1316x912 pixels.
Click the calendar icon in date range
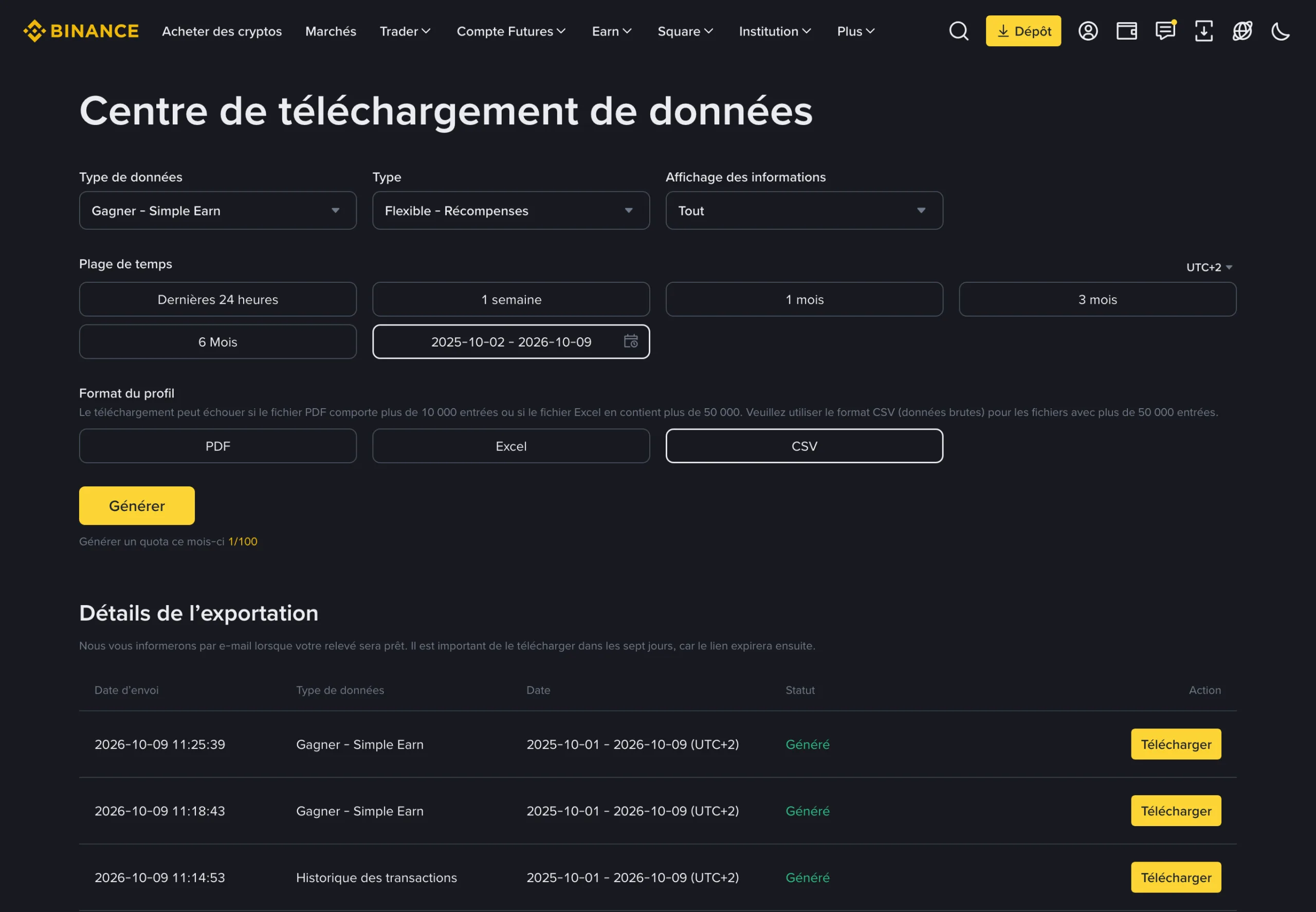pyautogui.click(x=631, y=341)
